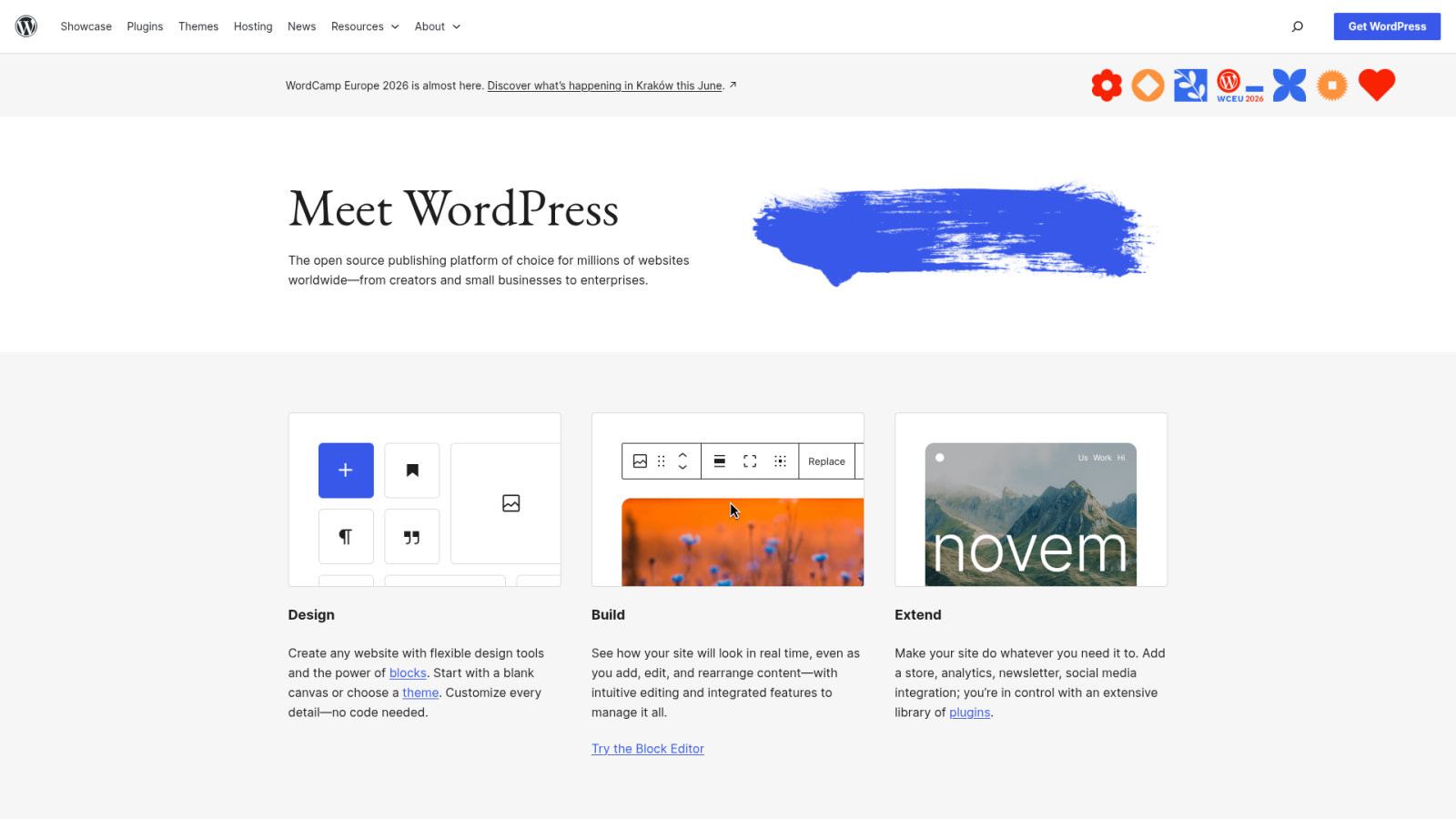Expand the About menu
This screenshot has height=819, width=1456.
(x=438, y=26)
